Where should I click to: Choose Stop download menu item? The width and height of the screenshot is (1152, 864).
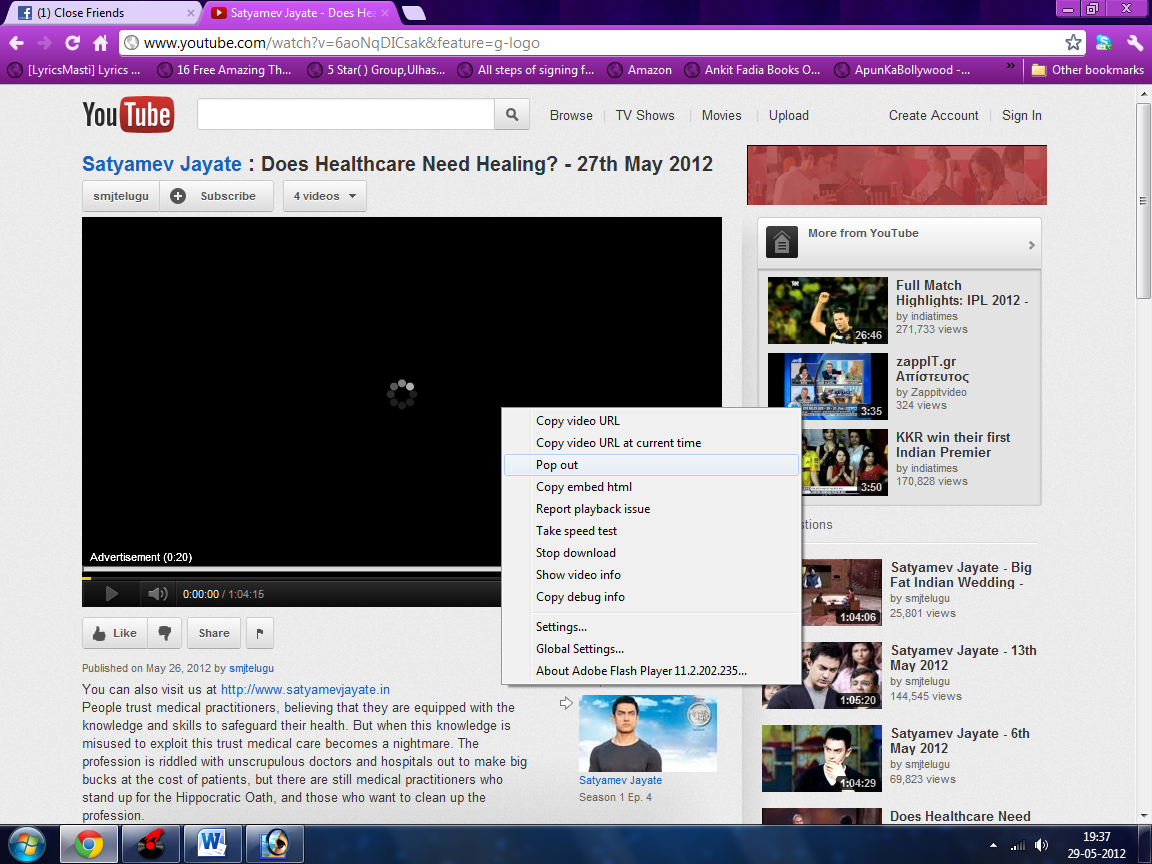652,553
